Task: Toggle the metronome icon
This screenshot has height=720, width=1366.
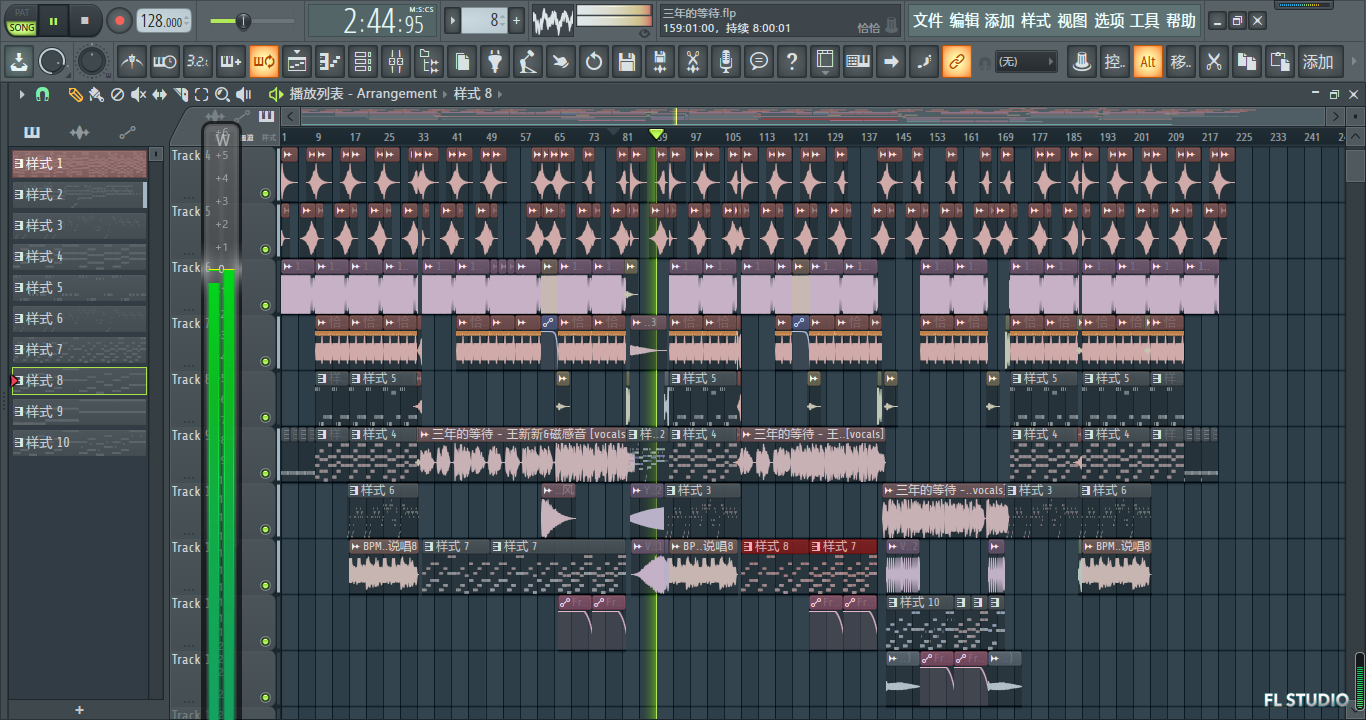Action: (x=132, y=62)
